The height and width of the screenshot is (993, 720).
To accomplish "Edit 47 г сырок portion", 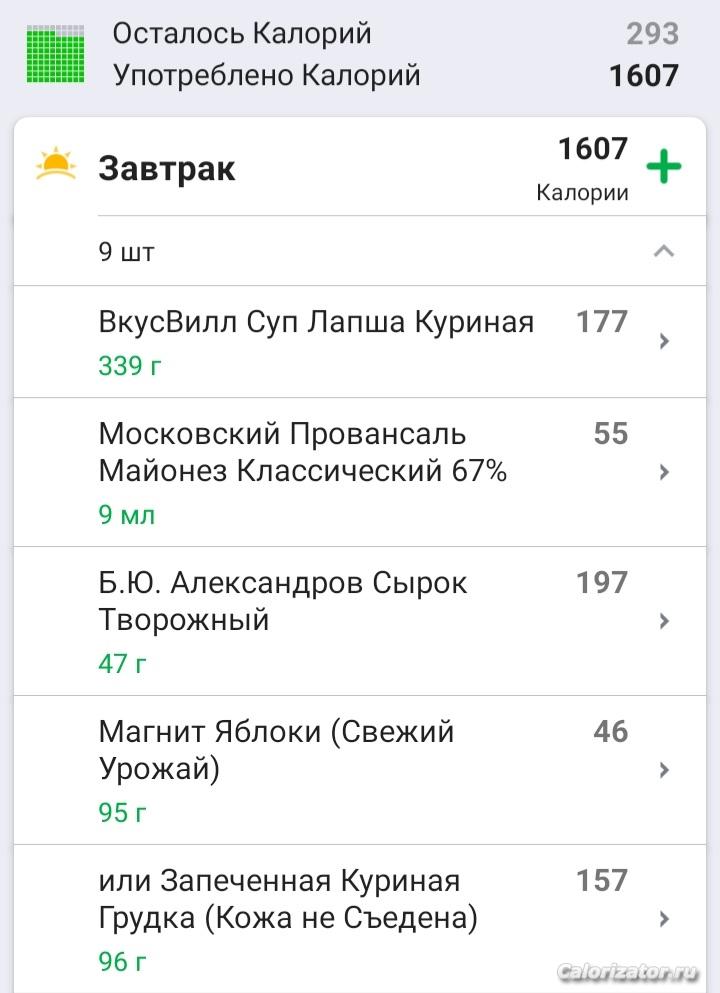I will click(x=122, y=664).
